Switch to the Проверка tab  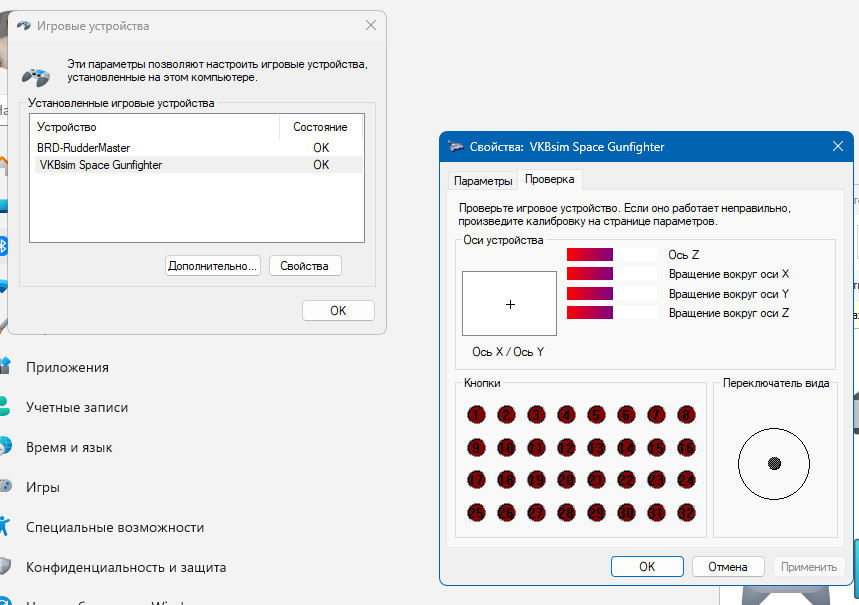click(549, 179)
